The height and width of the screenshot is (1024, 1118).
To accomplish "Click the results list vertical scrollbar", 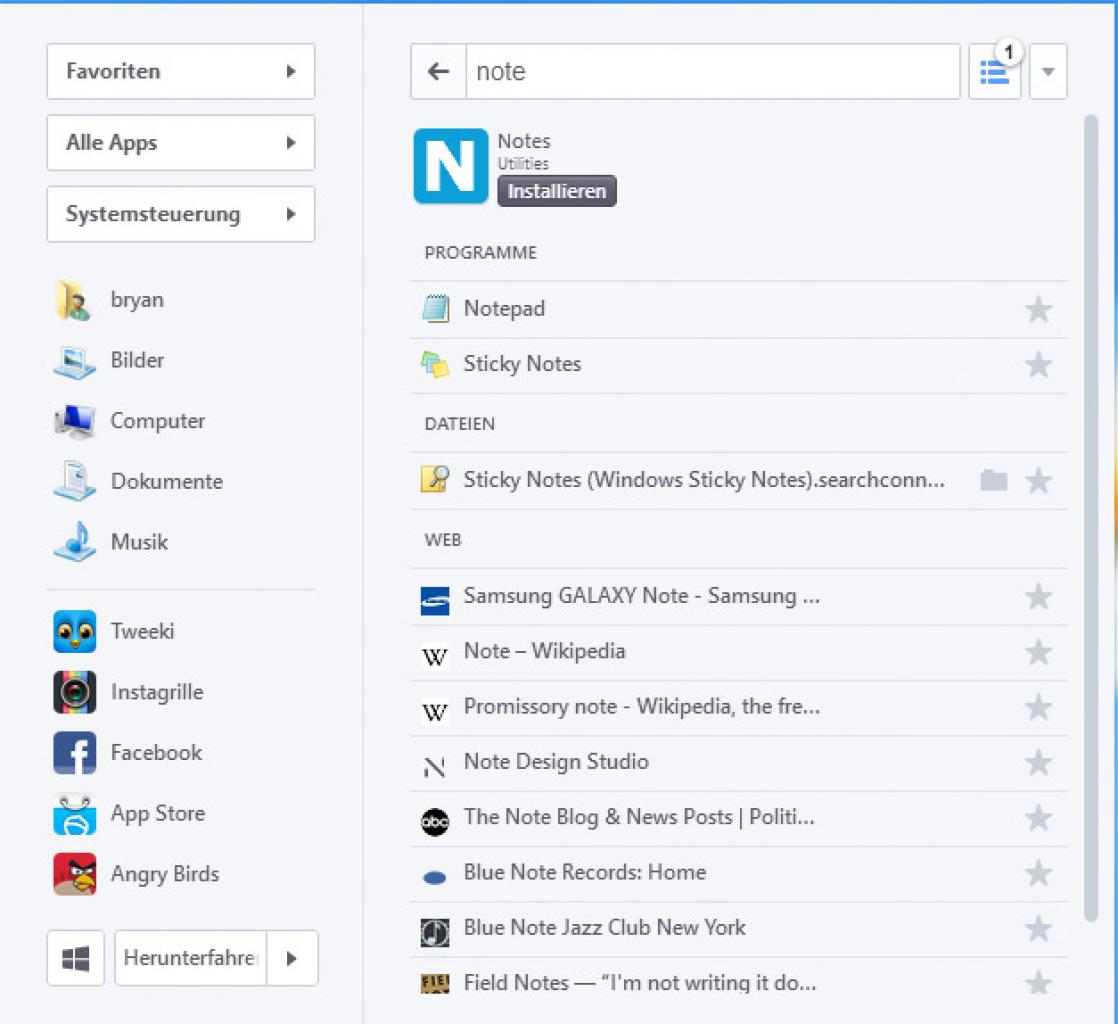I will (1090, 518).
